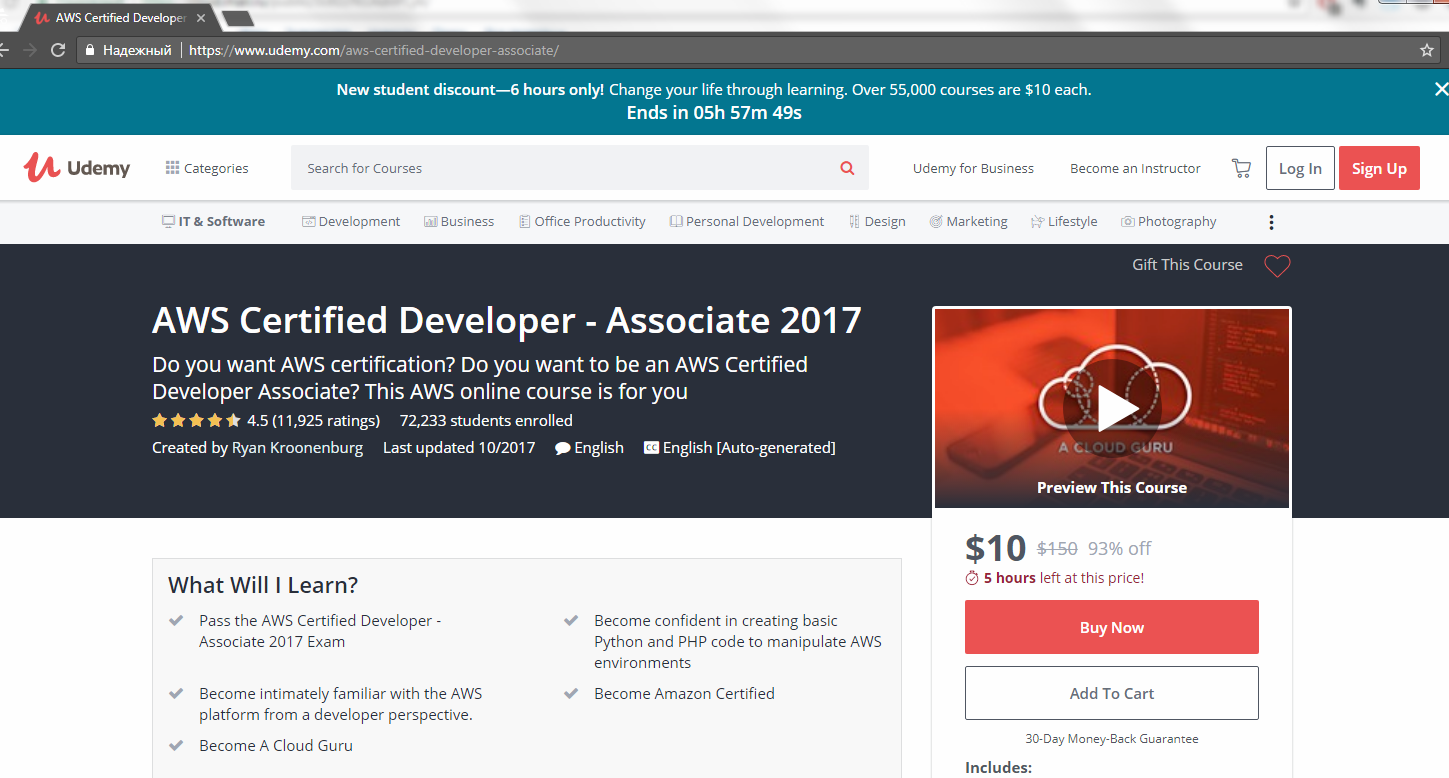Image resolution: width=1449 pixels, height=778 pixels.
Task: Open a new browser tab
Action: tap(237, 18)
